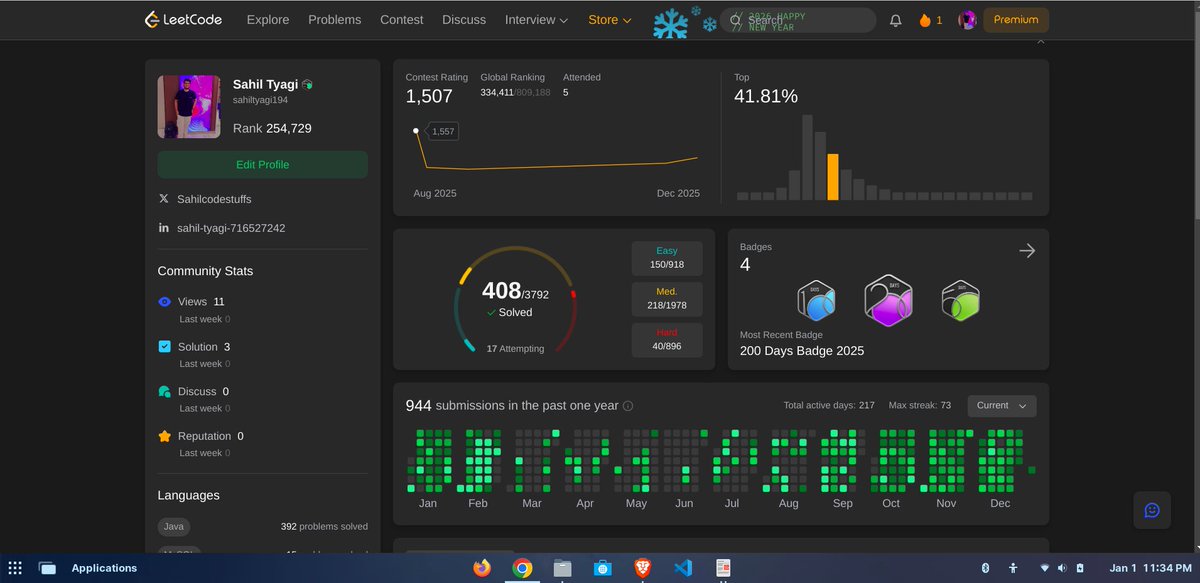1200x583 pixels.
Task: Click the Bluetooth tray icon
Action: click(x=985, y=568)
